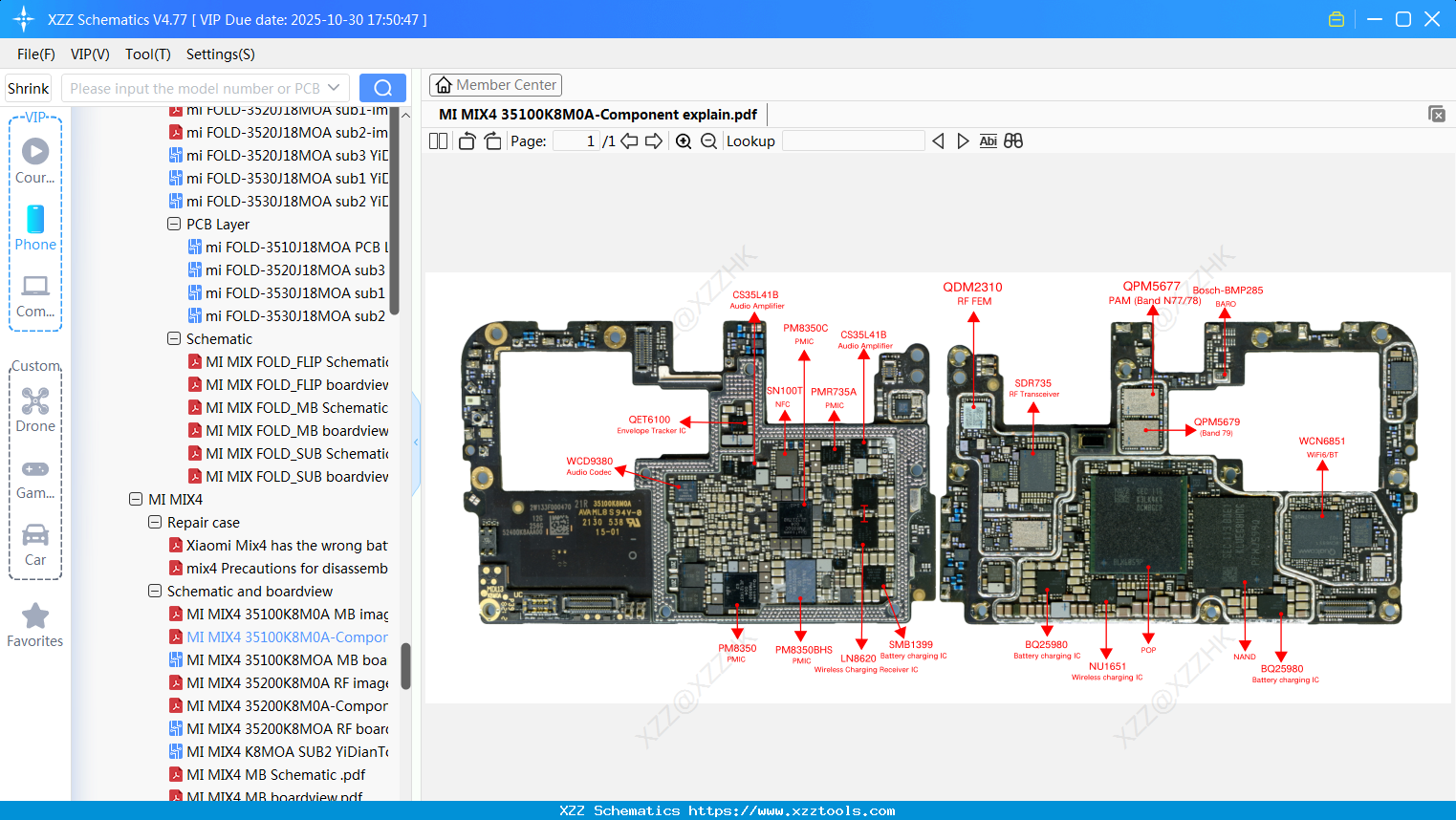Rotate the PDF page counterclockwise
This screenshot has width=1456, height=820.
pyautogui.click(x=466, y=140)
